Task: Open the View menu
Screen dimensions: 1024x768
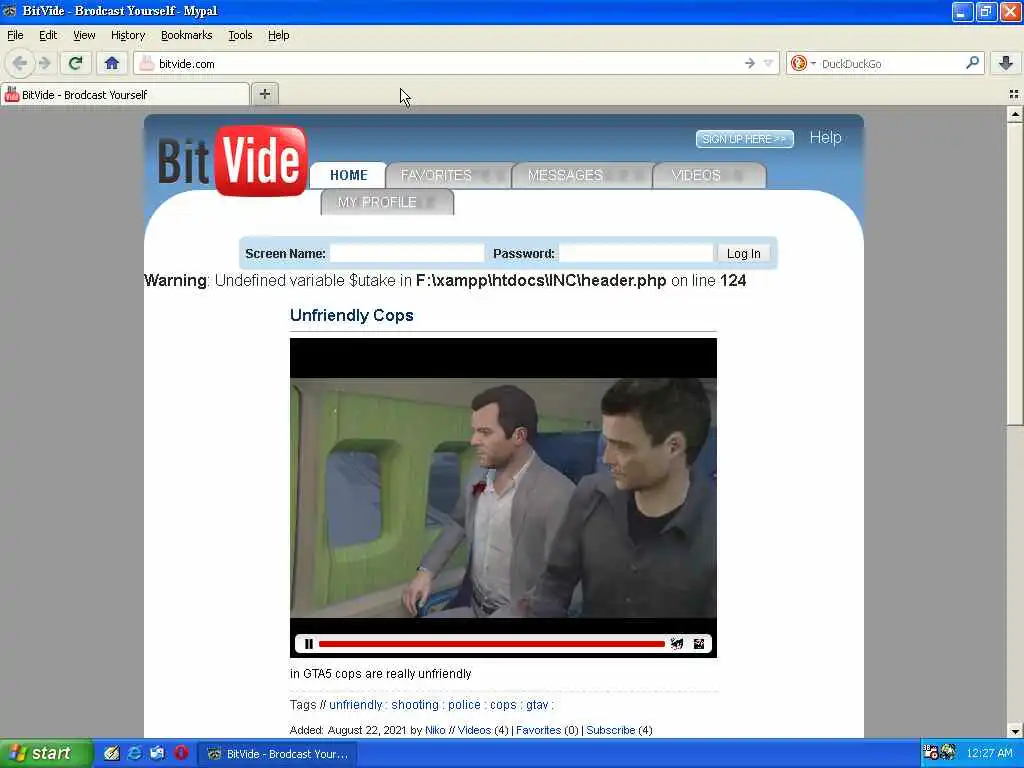Action: (84, 35)
